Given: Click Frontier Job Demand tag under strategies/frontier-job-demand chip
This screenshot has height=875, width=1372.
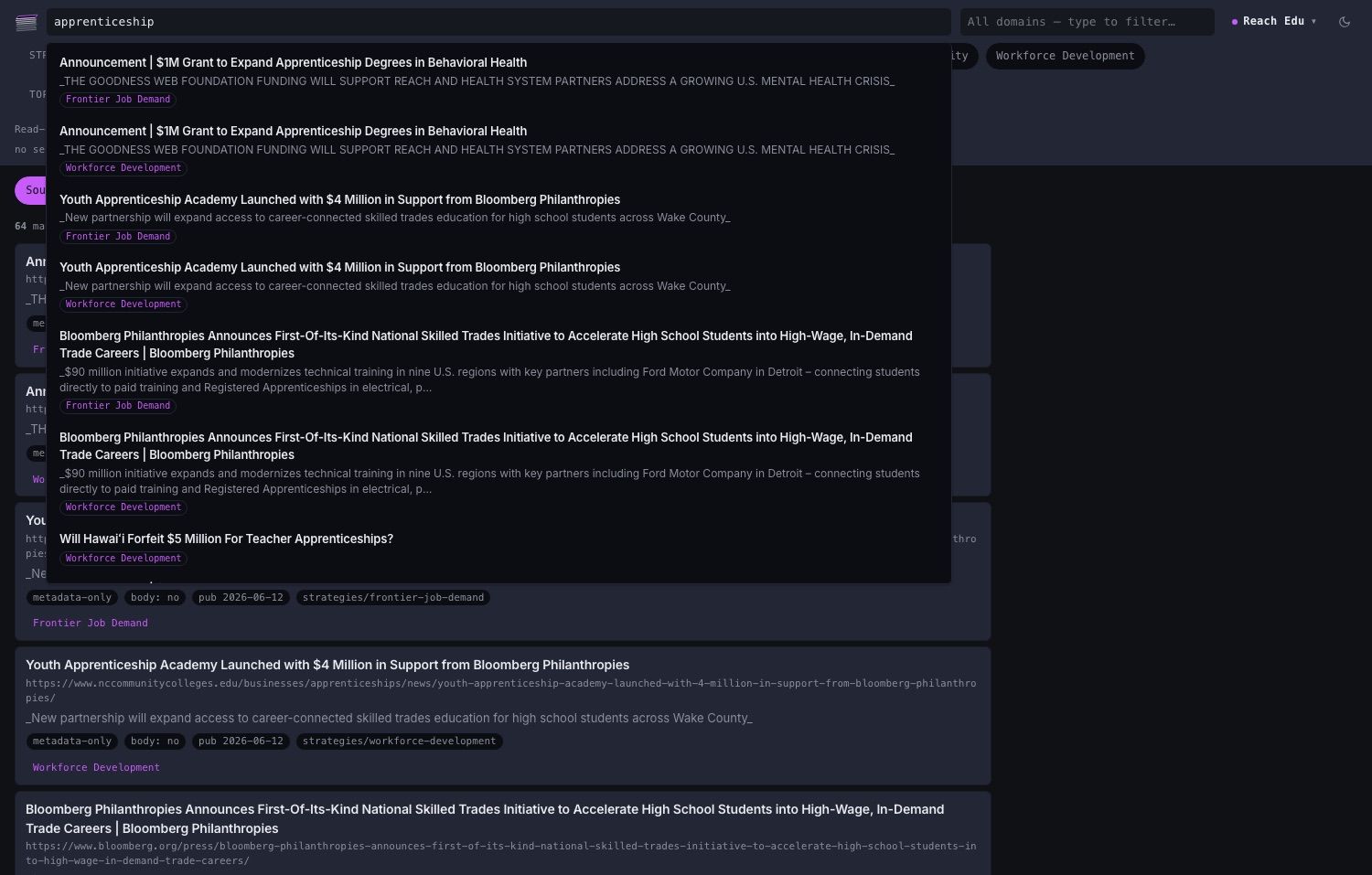Looking at the screenshot, I should [91, 624].
